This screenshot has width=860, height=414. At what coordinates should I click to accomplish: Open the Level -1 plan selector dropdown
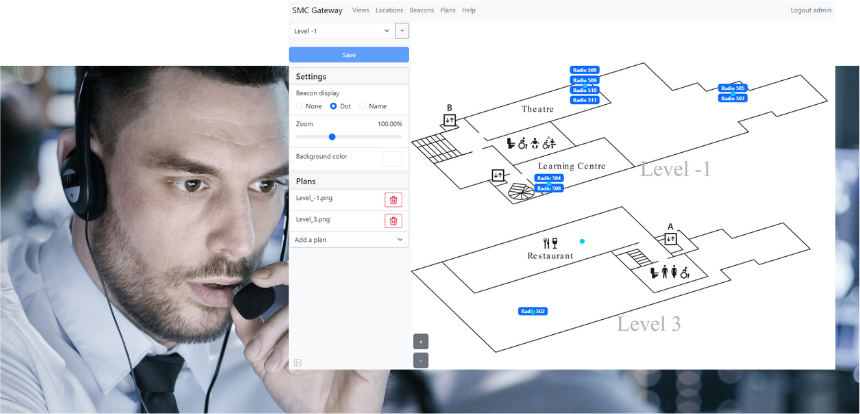341,31
